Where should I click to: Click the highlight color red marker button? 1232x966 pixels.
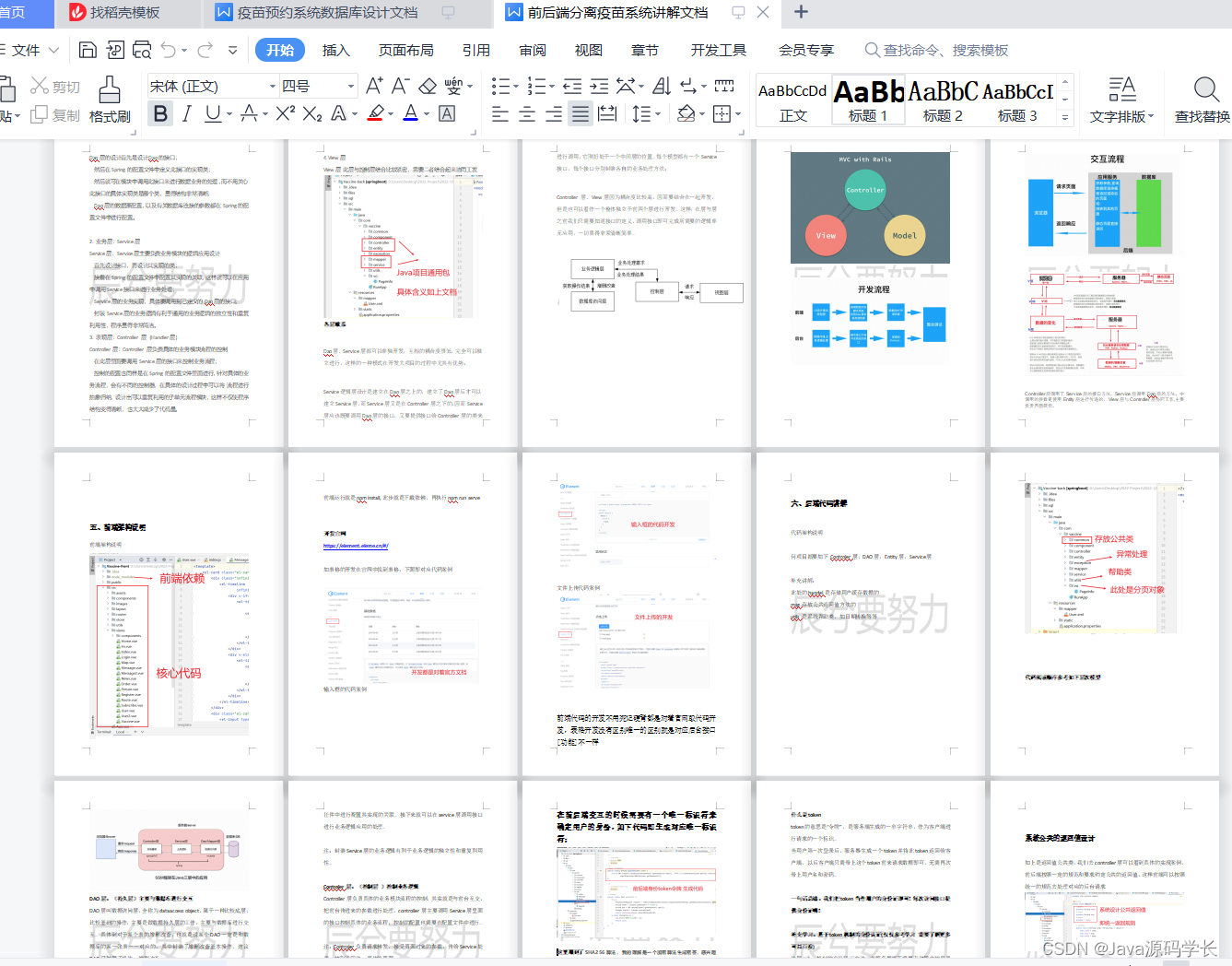pos(375,113)
